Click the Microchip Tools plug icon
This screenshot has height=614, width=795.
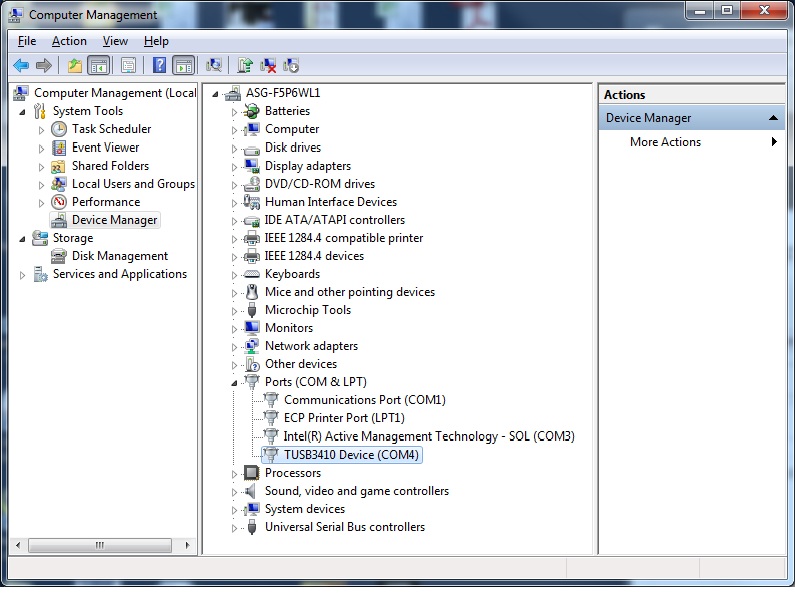point(251,310)
